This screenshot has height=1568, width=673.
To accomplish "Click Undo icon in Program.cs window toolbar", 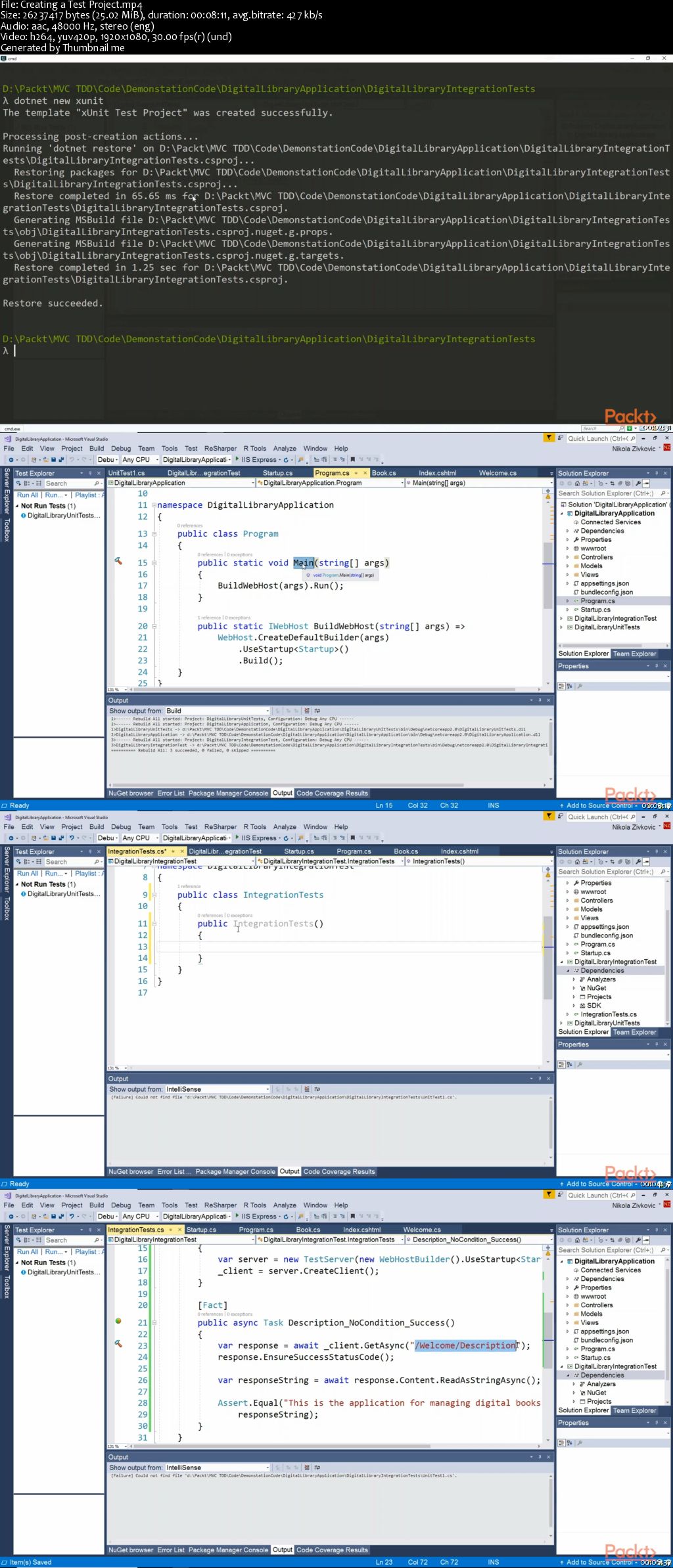I will [72, 460].
